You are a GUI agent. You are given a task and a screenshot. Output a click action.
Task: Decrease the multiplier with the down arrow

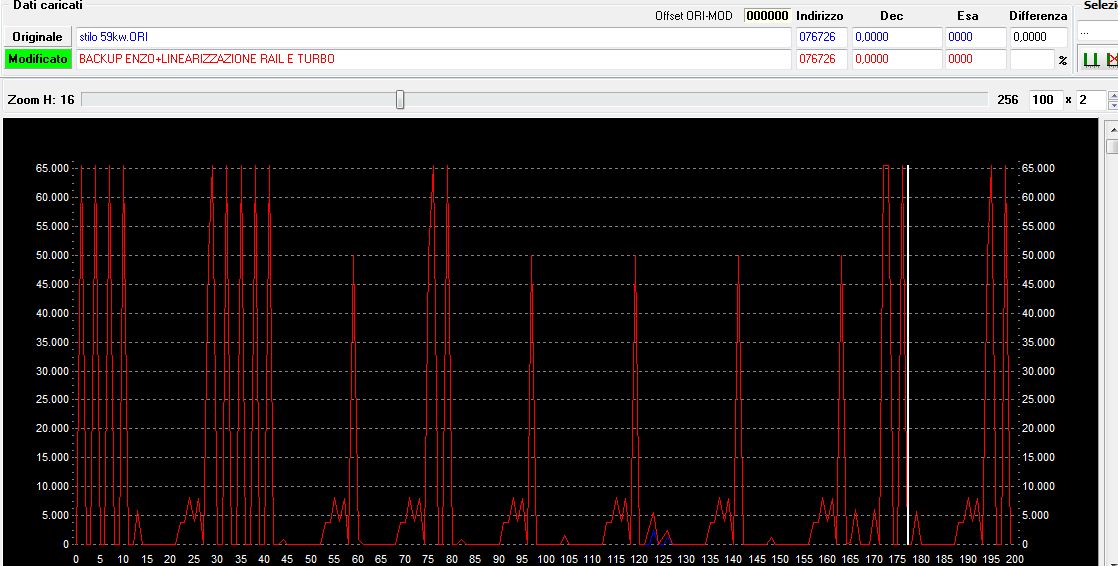(1113, 105)
